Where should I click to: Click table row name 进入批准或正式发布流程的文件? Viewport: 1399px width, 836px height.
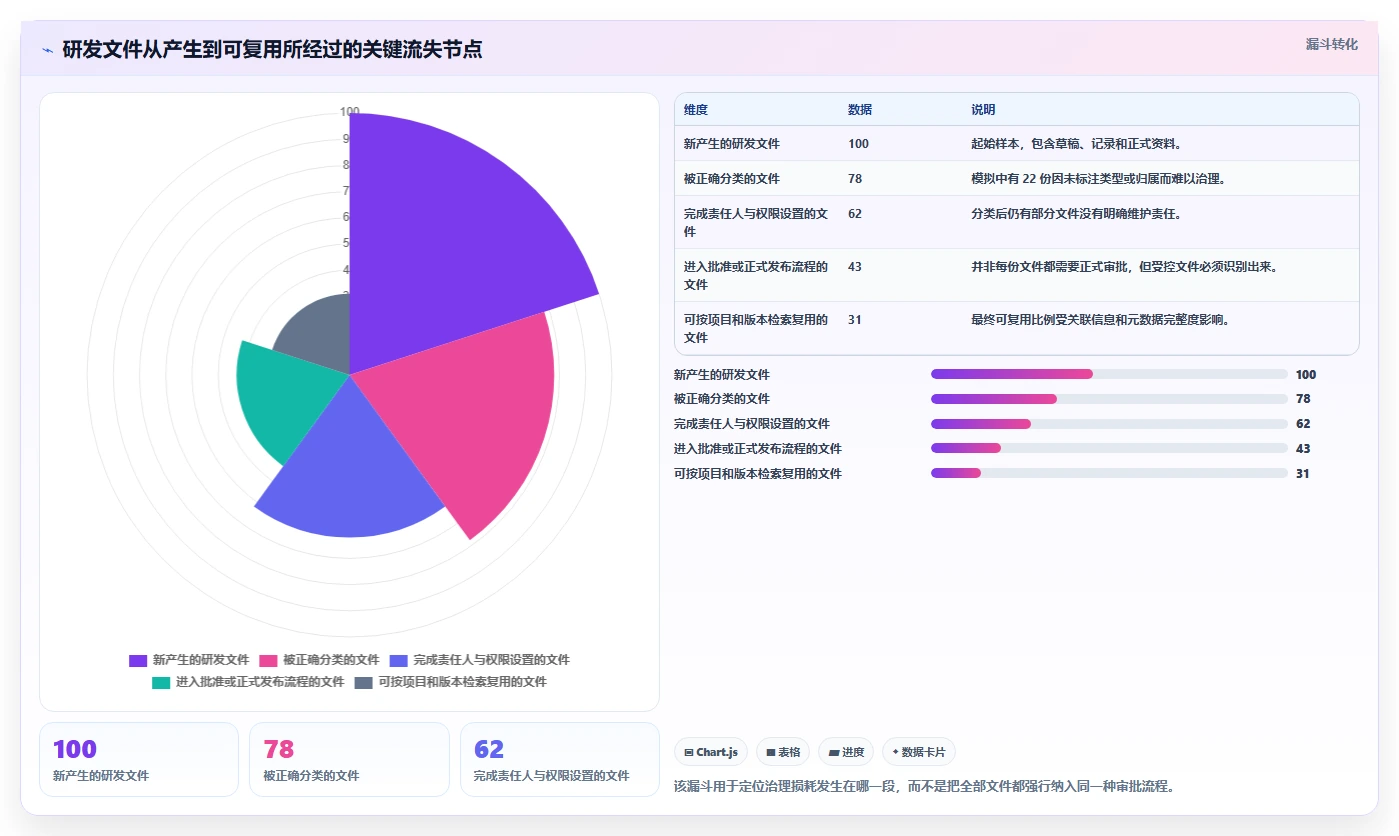(x=756, y=276)
